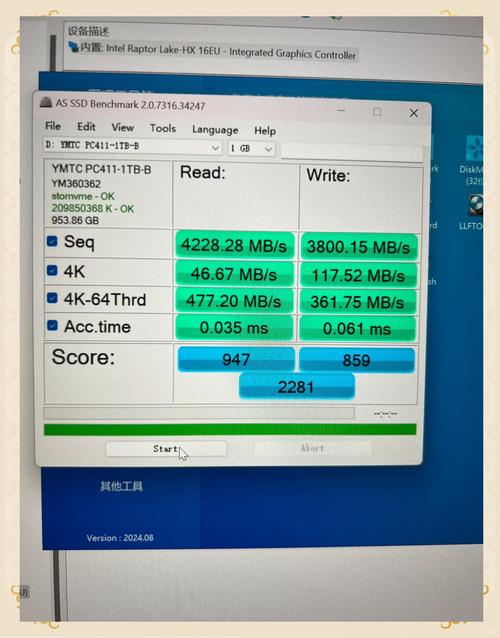Viewport: 500px width, 638px height.
Task: Close the AS SSD Benchmark window
Action: (413, 113)
